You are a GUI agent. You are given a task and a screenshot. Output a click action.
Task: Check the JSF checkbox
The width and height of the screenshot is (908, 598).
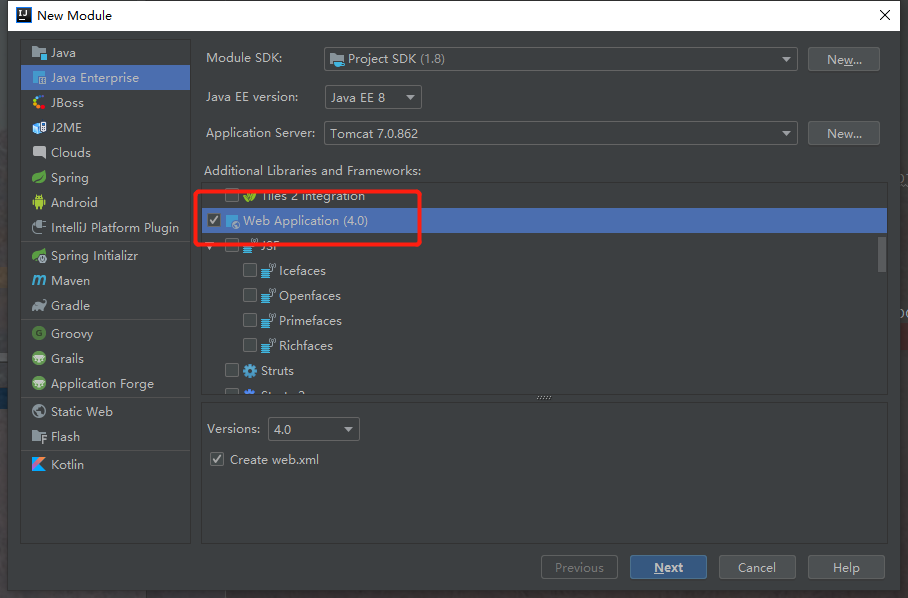click(x=232, y=245)
